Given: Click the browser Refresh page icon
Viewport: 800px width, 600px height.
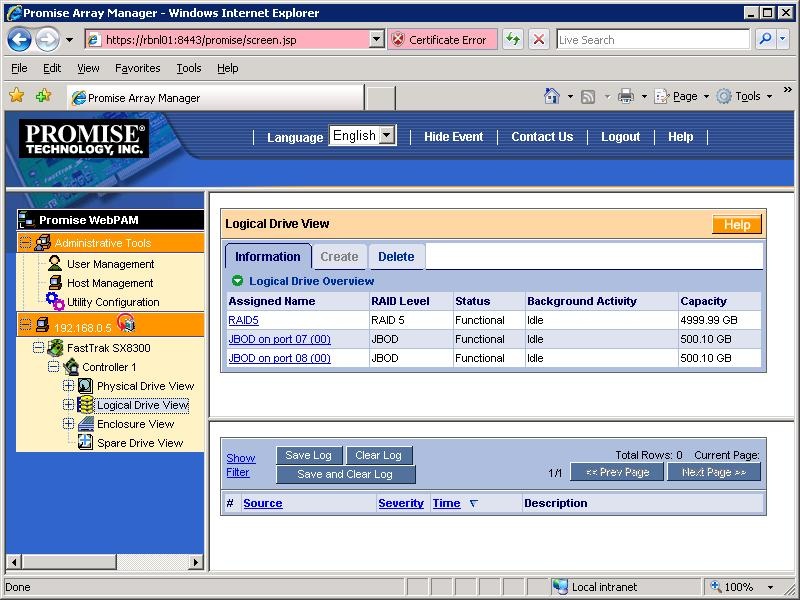Looking at the screenshot, I should pos(513,40).
